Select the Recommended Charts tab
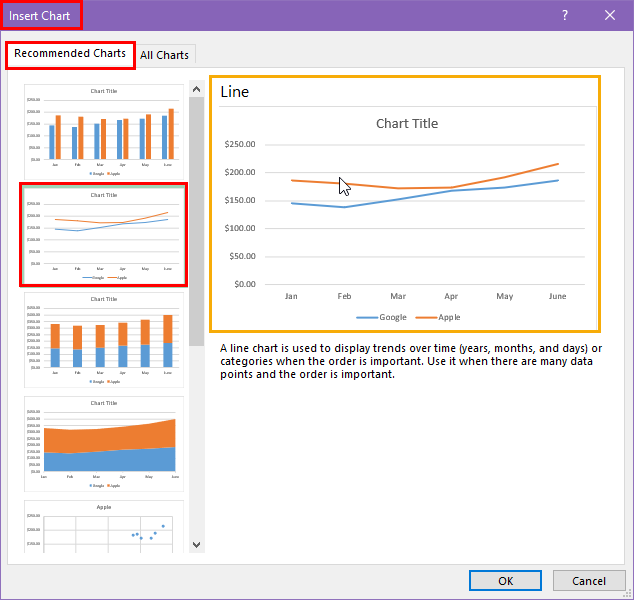 pos(70,53)
